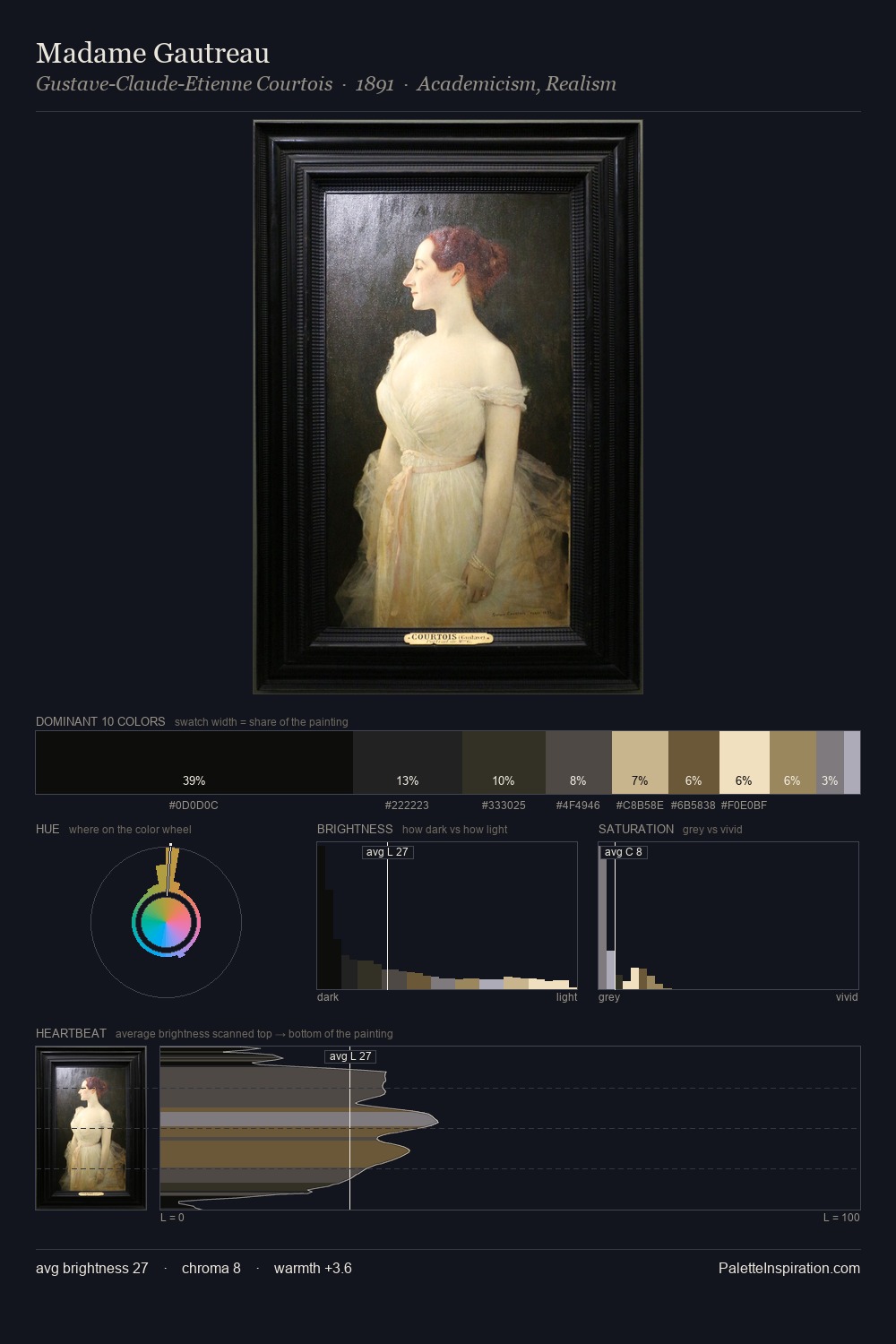Click the hex label #4F4946
896x1344 pixels.
(x=578, y=806)
